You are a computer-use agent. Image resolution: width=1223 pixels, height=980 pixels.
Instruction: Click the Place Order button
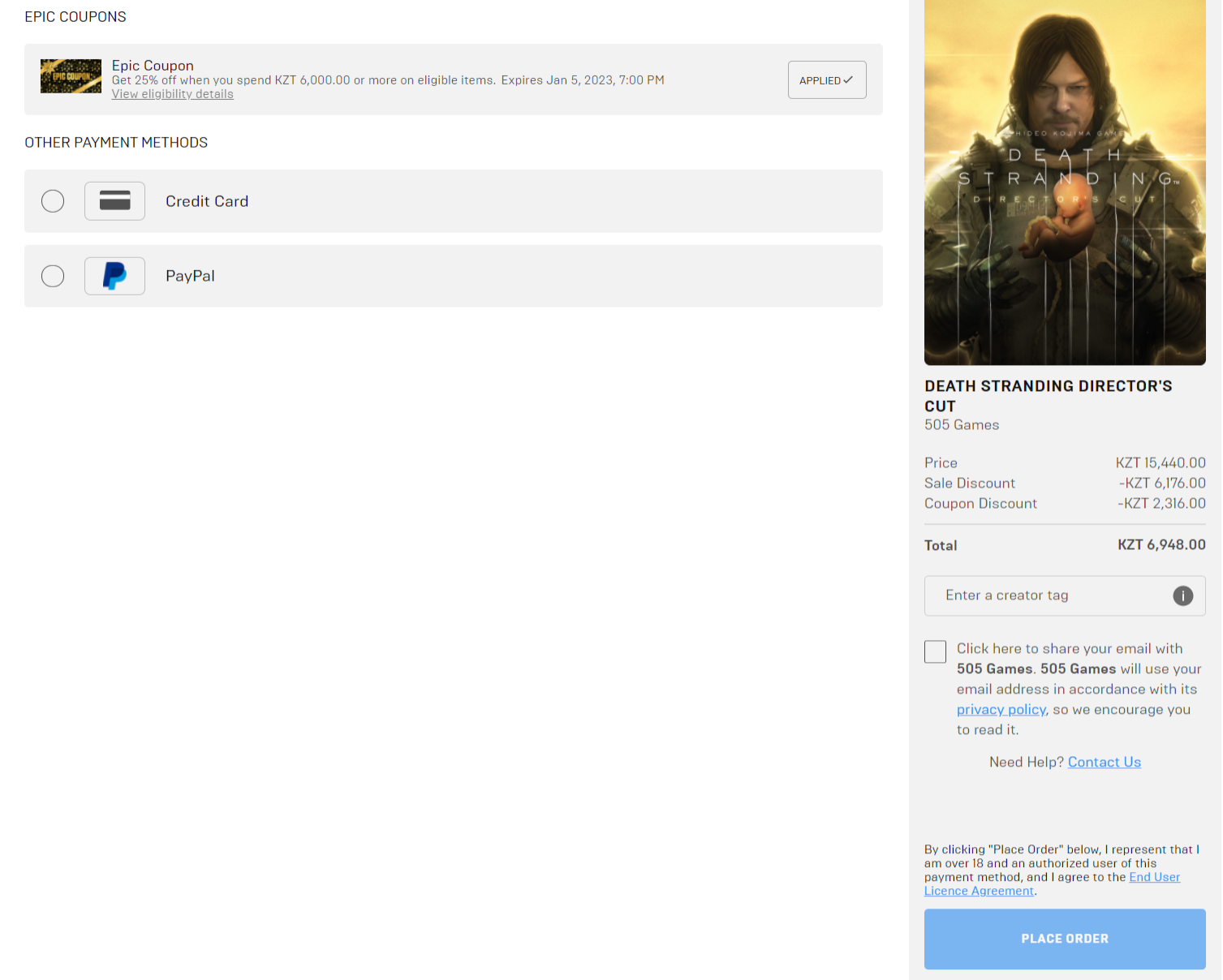point(1065,939)
